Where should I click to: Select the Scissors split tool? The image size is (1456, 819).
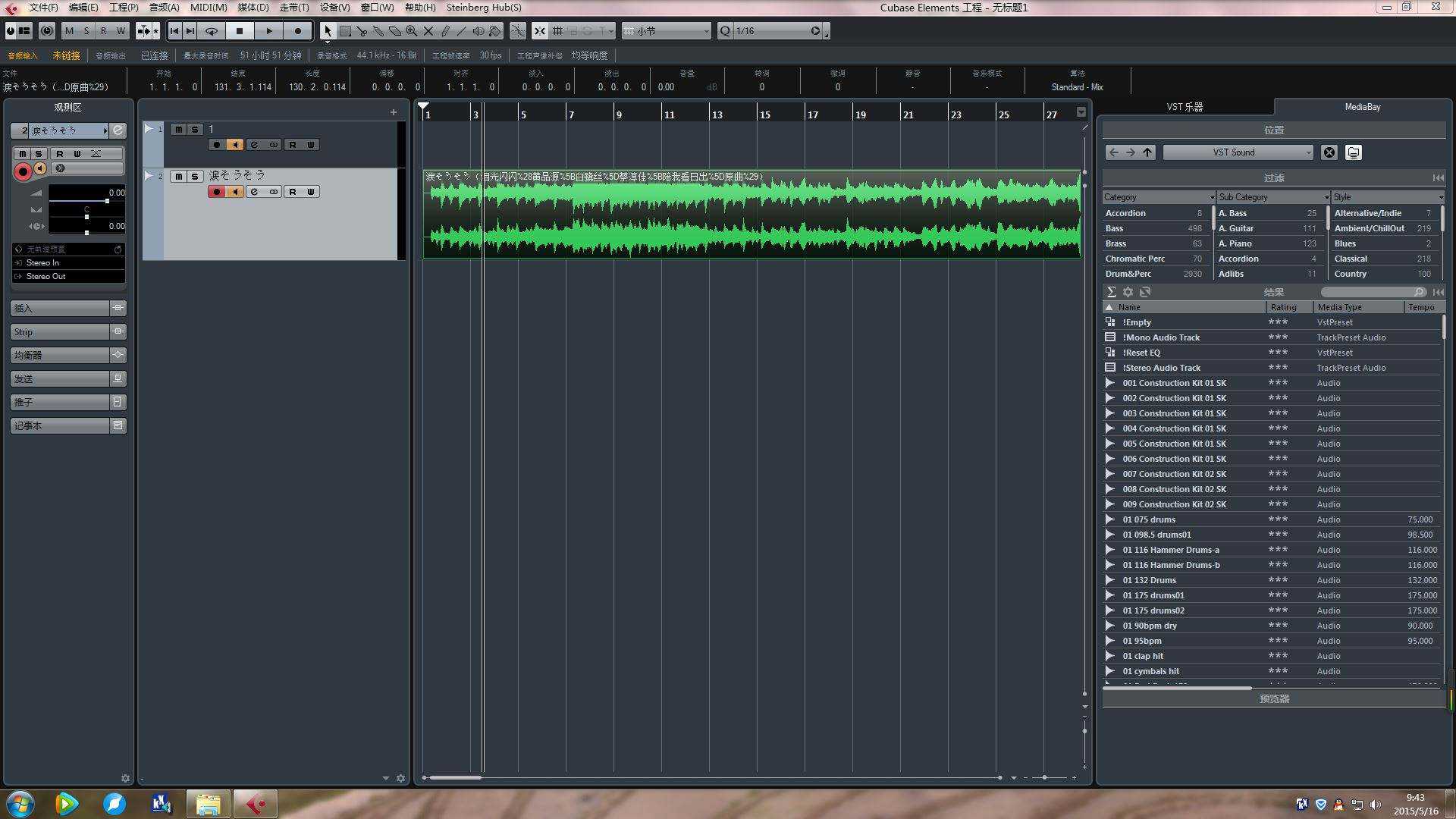coord(362,31)
